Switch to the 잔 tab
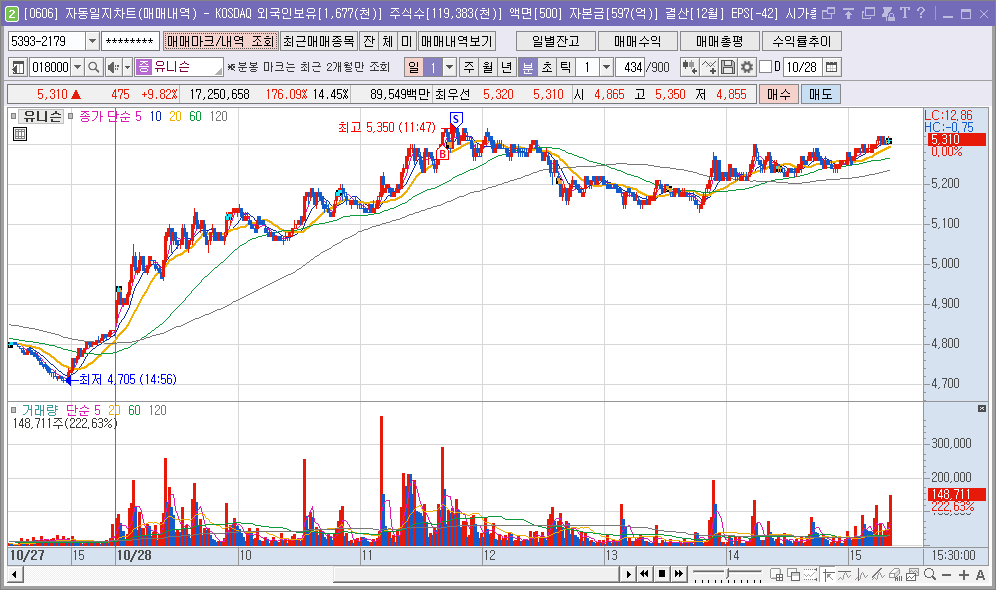The image size is (996, 590). click(368, 41)
